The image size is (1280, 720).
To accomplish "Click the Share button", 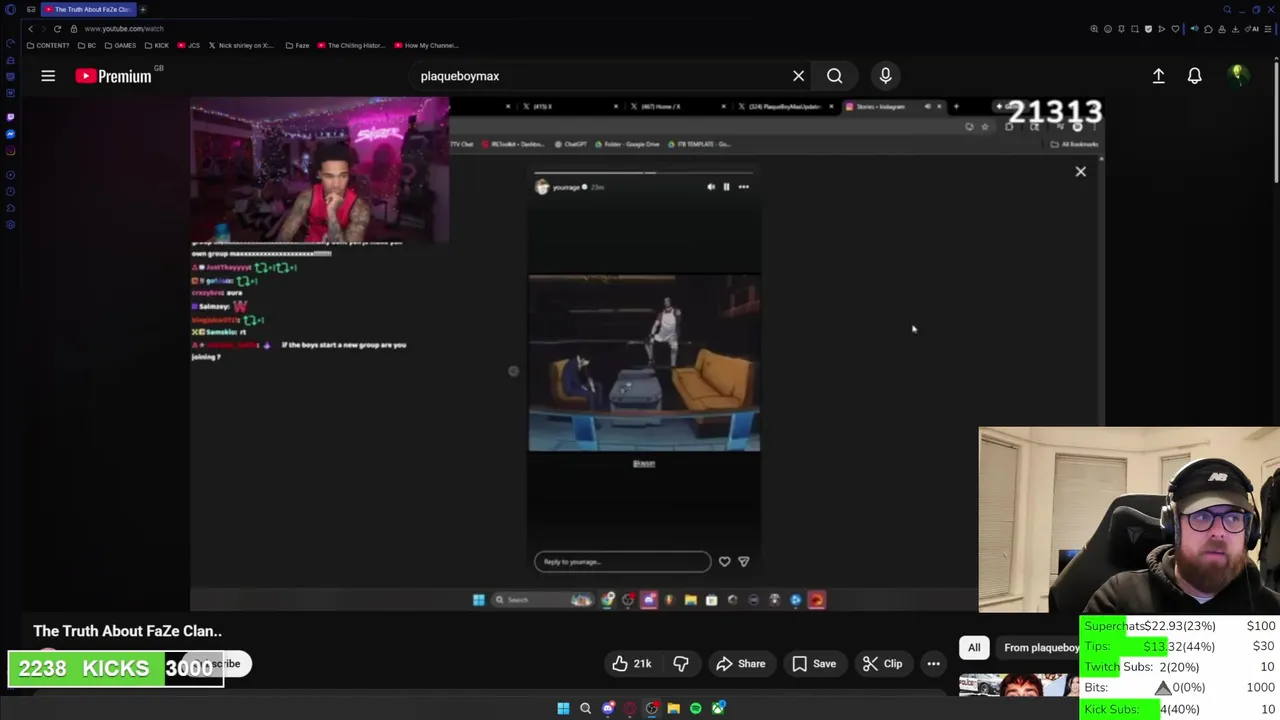I will click(740, 664).
